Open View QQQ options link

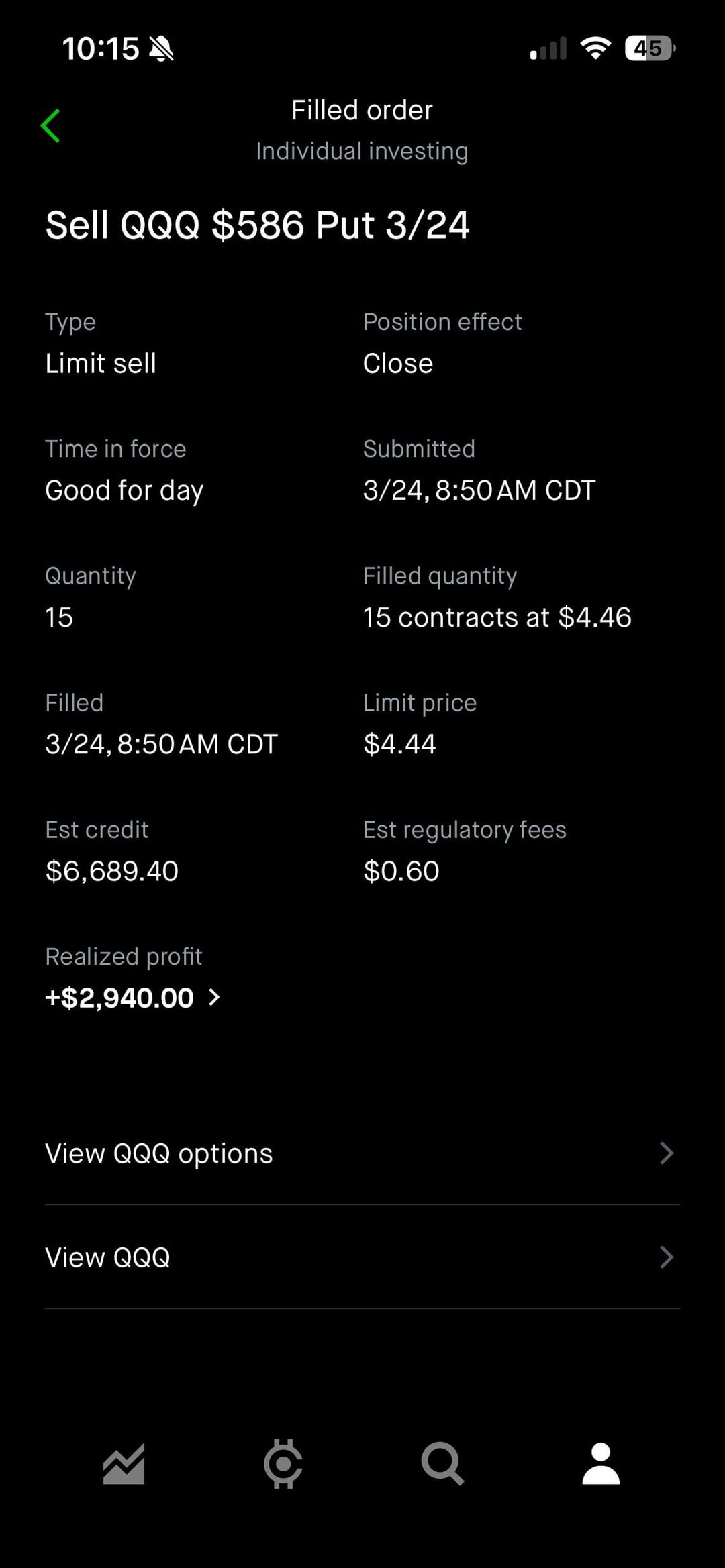point(159,1153)
